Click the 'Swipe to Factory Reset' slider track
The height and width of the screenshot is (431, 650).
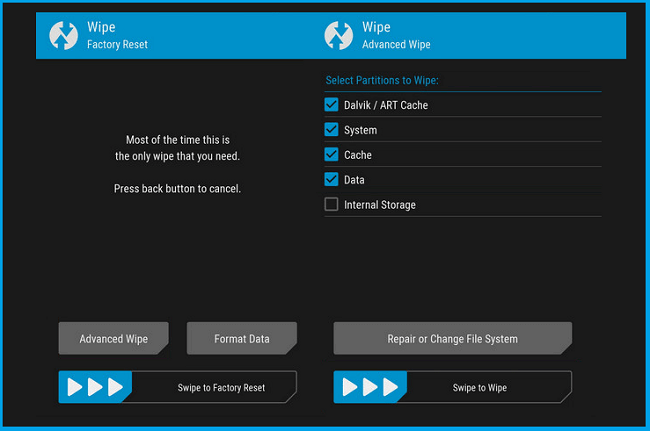tap(212, 387)
